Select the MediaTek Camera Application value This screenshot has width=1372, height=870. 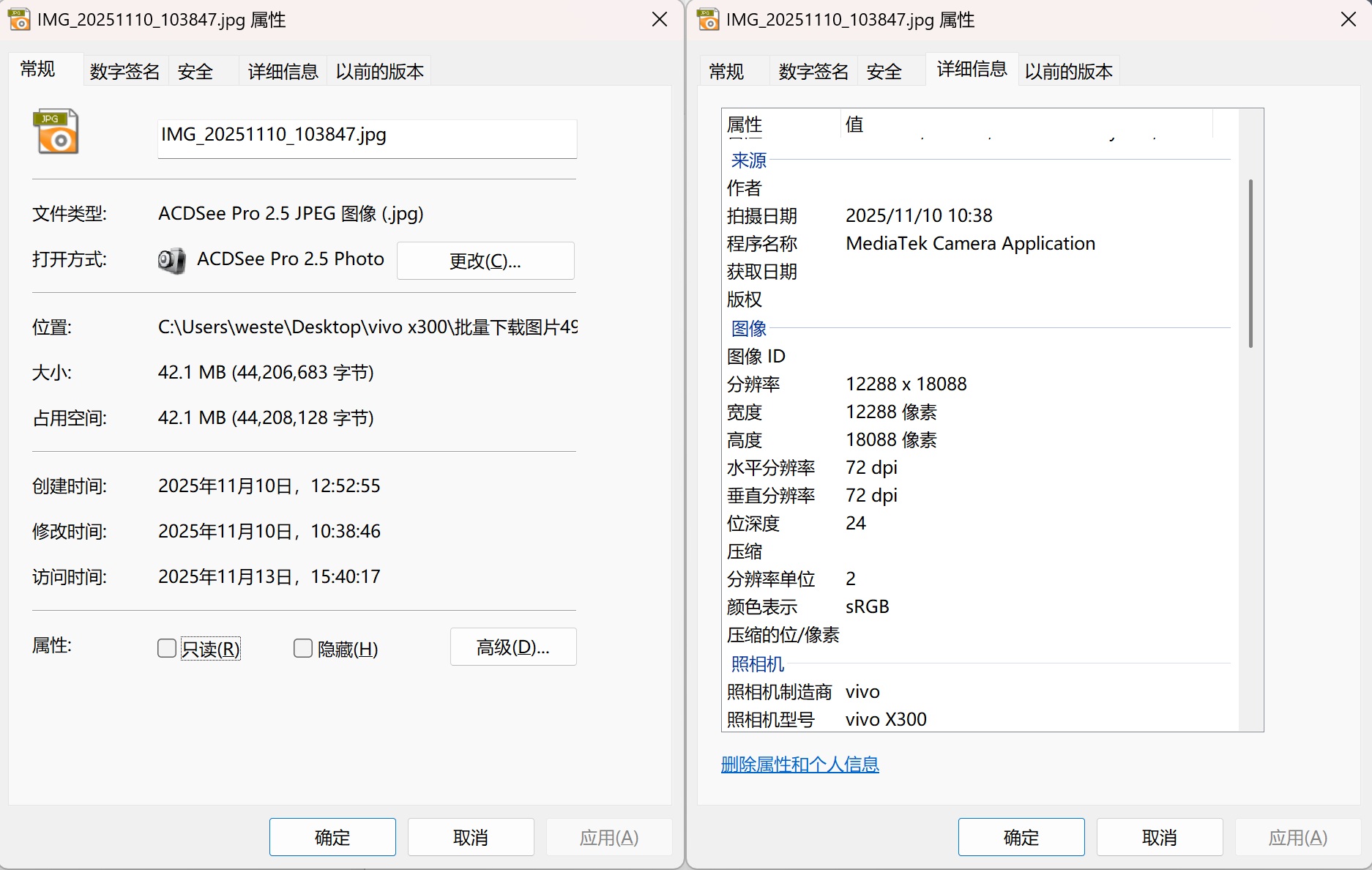click(970, 243)
